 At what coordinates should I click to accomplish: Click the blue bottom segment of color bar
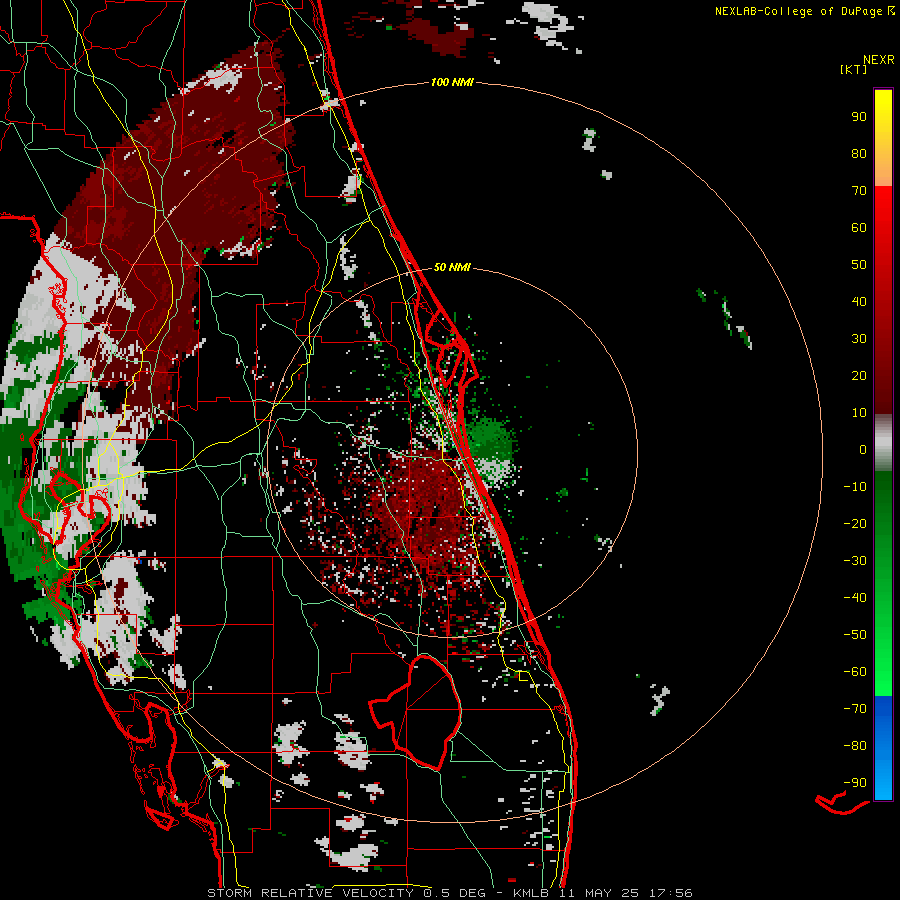[883, 748]
